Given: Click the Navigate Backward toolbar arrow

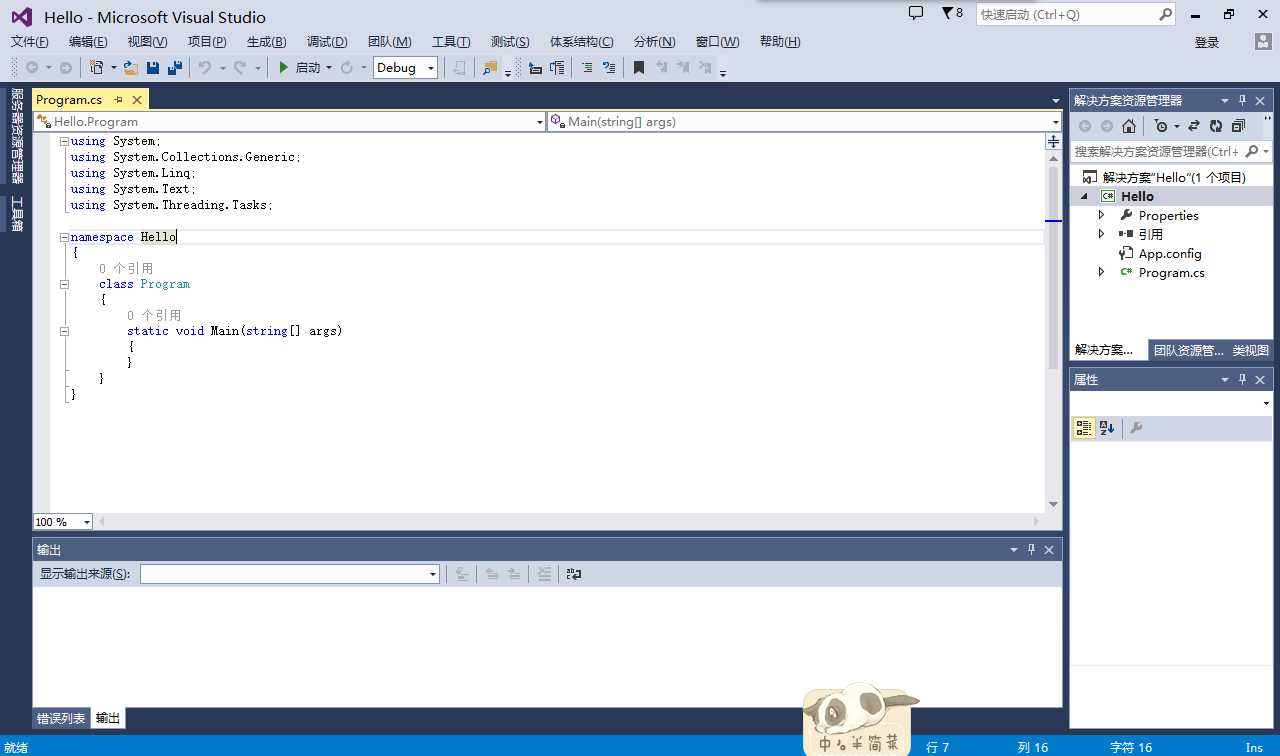Looking at the screenshot, I should (x=32, y=67).
